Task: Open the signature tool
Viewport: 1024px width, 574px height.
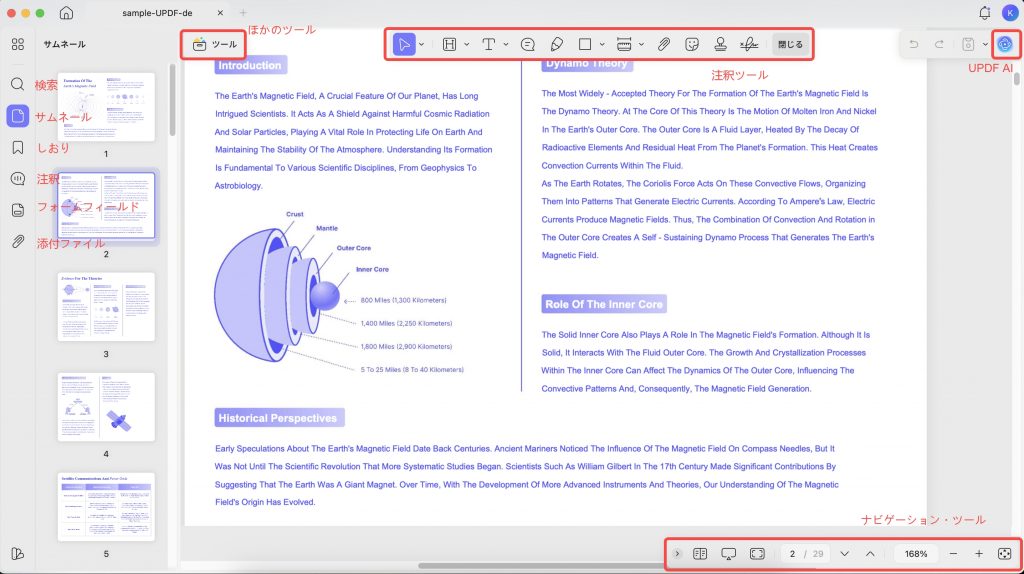Action: tap(749, 44)
